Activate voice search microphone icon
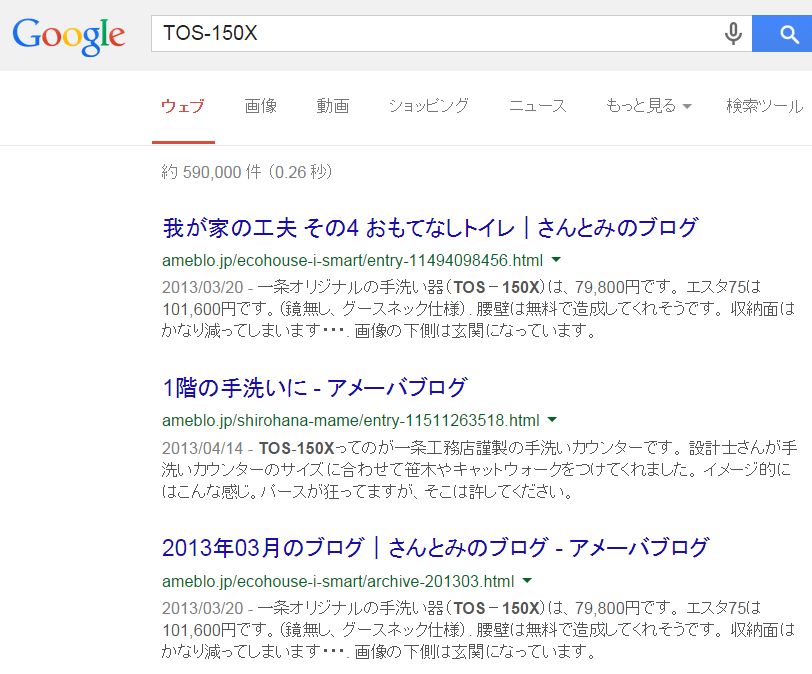Viewport: 812px width, 674px height. point(733,34)
